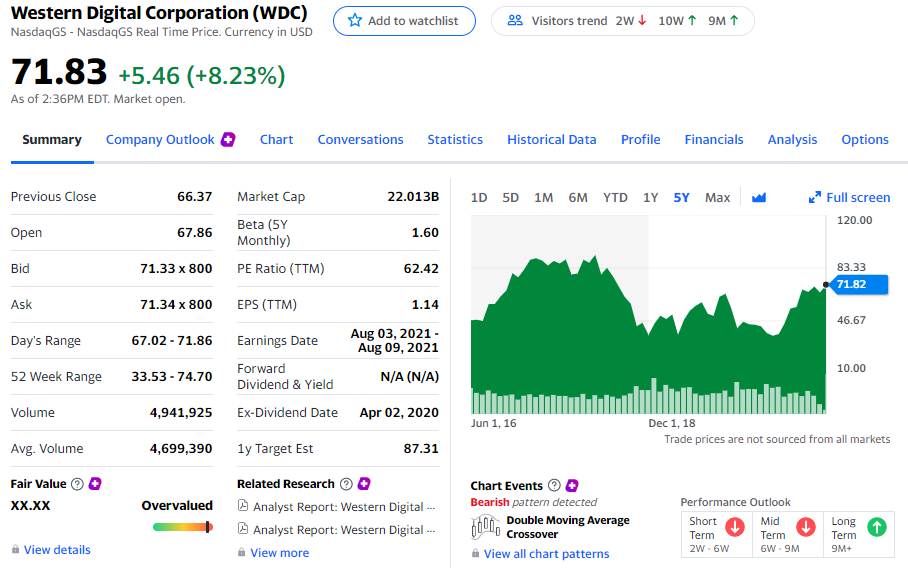Open the Options tab
Viewport: 908px width, 568px height.
coord(865,140)
